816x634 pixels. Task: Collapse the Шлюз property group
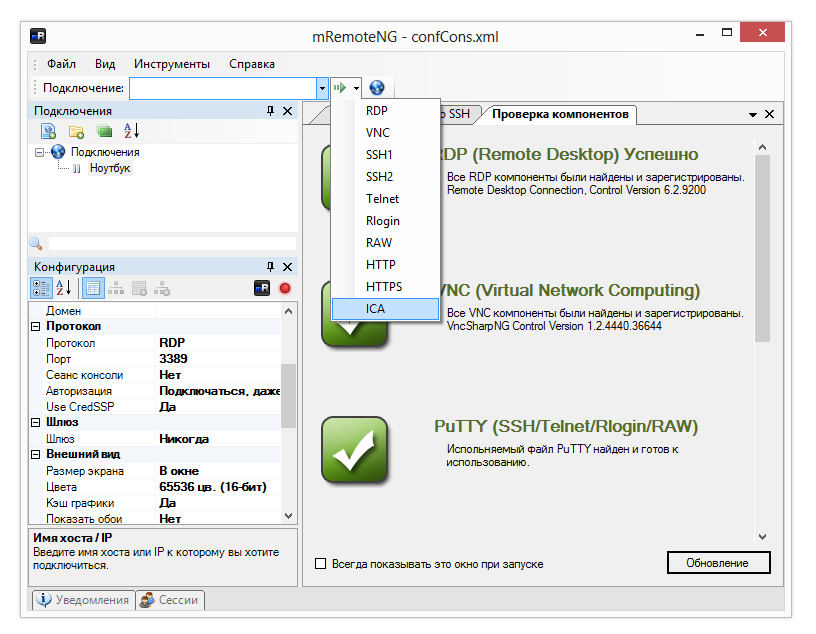point(35,422)
